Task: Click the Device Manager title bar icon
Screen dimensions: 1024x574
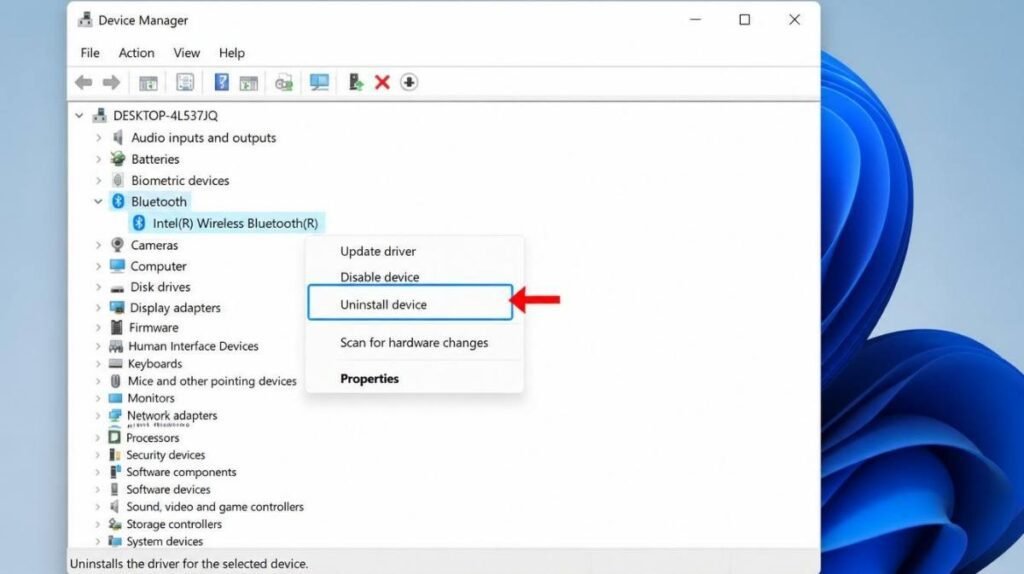Action: pos(85,20)
